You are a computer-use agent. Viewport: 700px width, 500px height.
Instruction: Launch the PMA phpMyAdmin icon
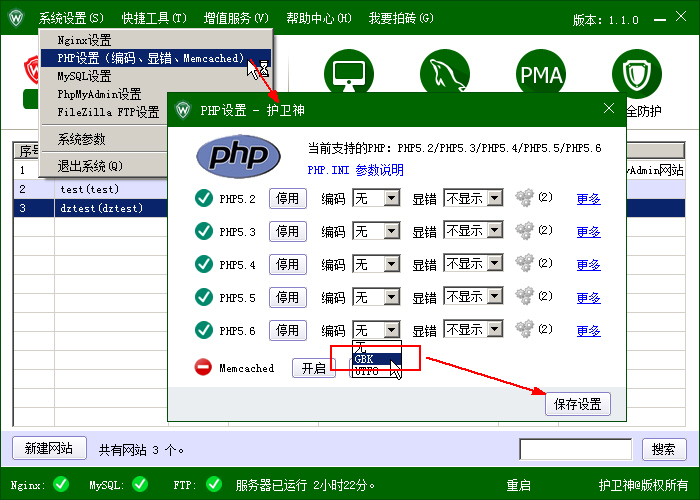coord(541,71)
